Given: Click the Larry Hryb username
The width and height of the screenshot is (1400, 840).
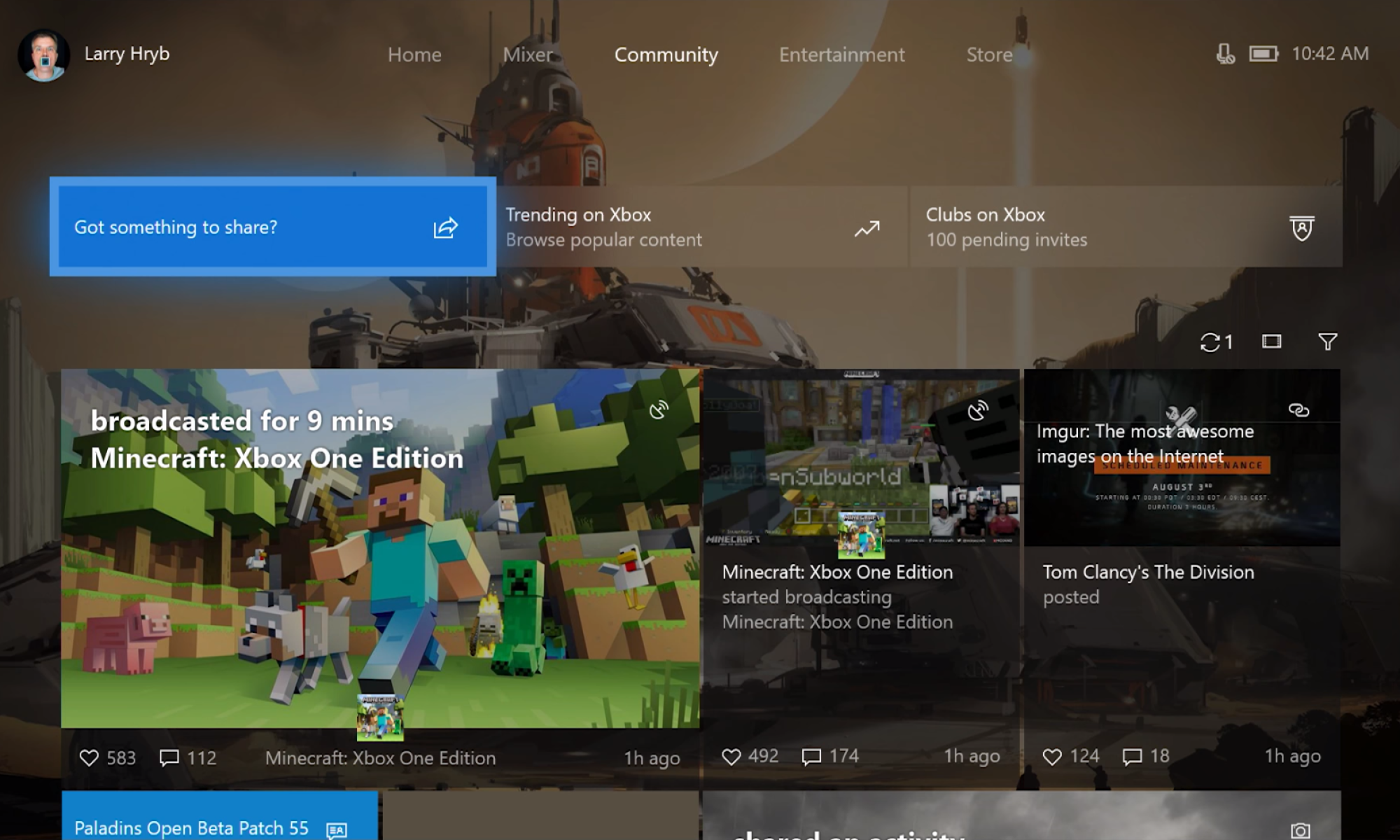Looking at the screenshot, I should [x=127, y=54].
